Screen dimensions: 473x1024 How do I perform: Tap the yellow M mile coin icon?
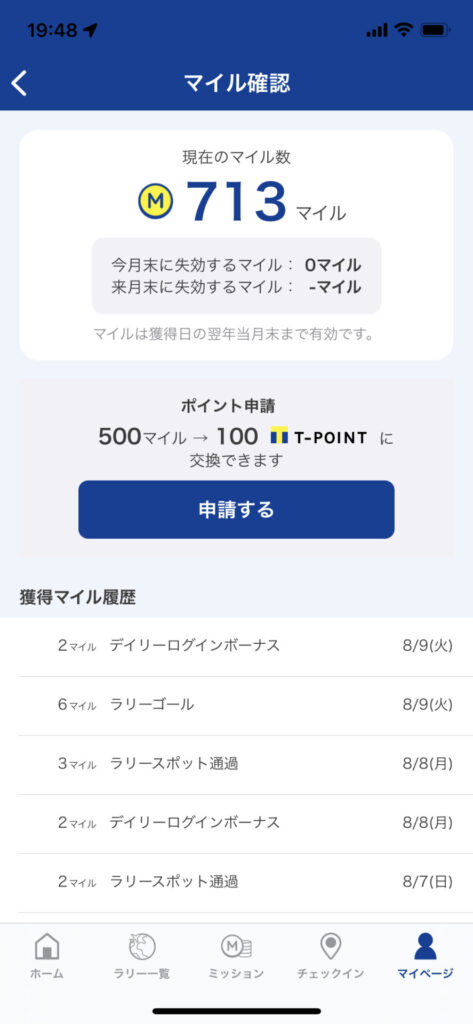pyautogui.click(x=155, y=201)
